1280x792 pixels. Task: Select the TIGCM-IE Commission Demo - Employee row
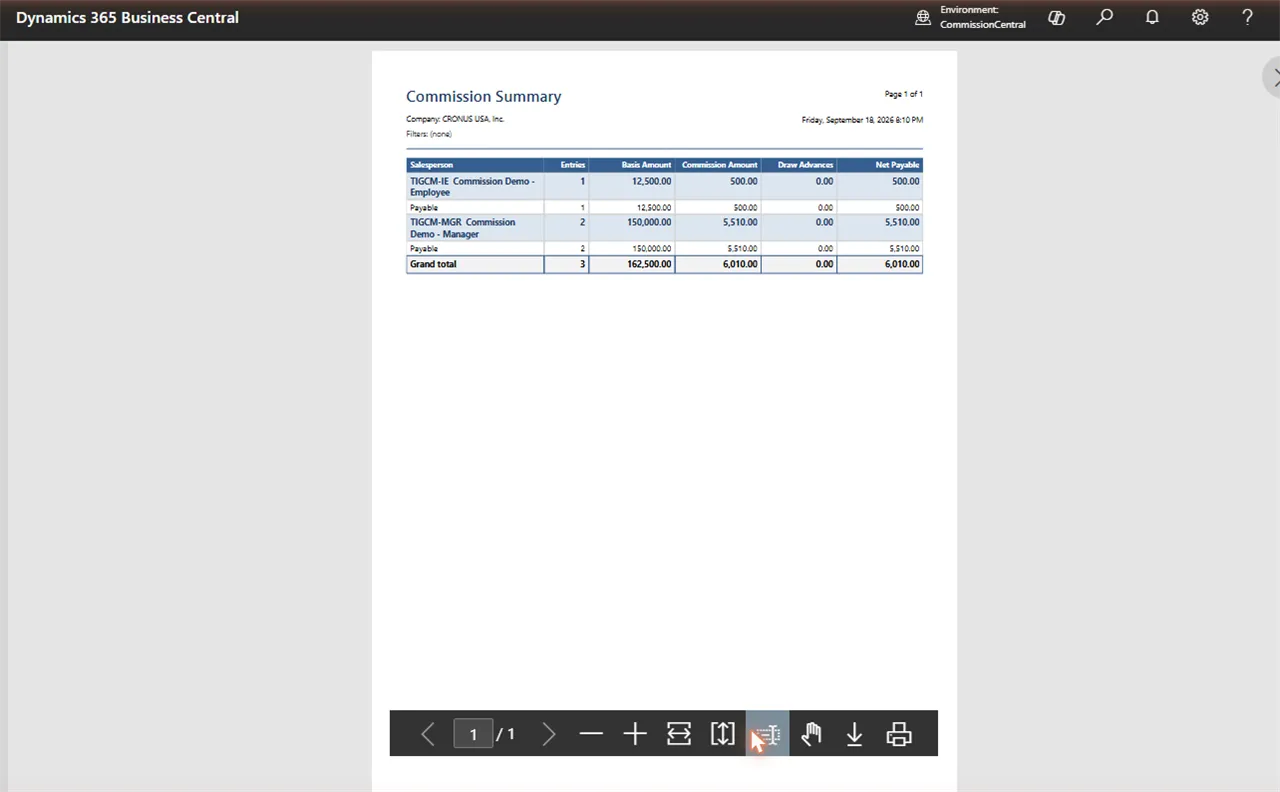click(x=664, y=186)
